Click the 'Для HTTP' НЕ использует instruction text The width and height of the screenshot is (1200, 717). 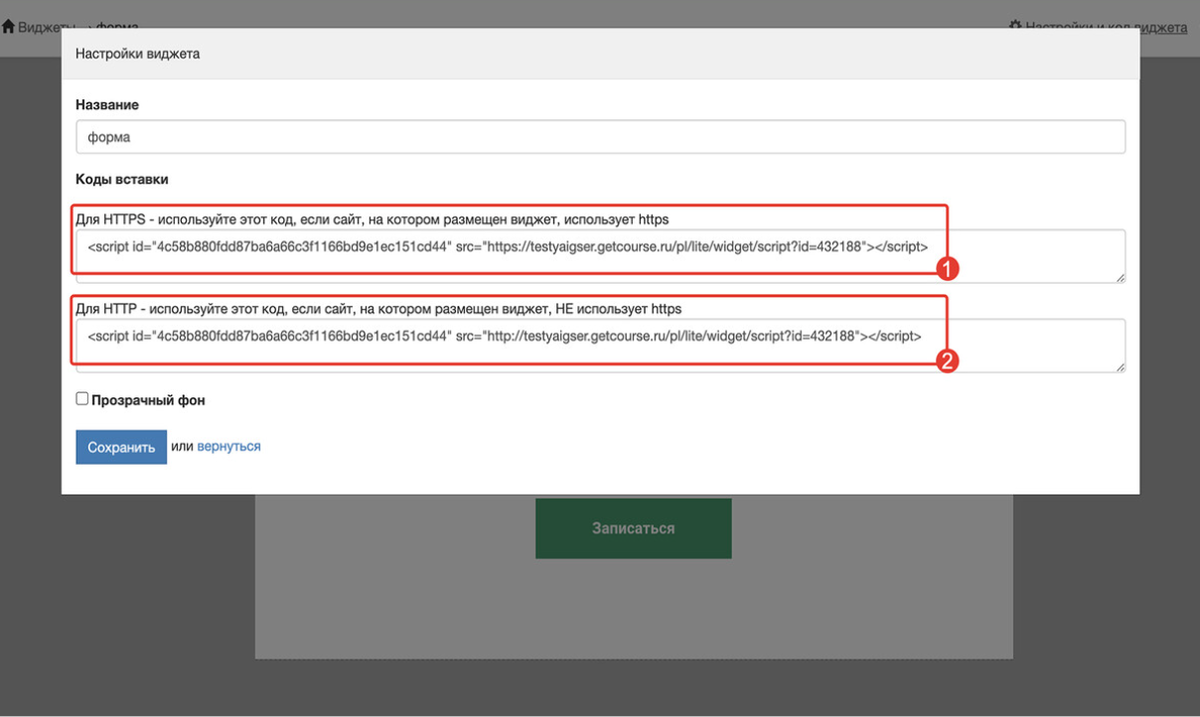coord(378,308)
